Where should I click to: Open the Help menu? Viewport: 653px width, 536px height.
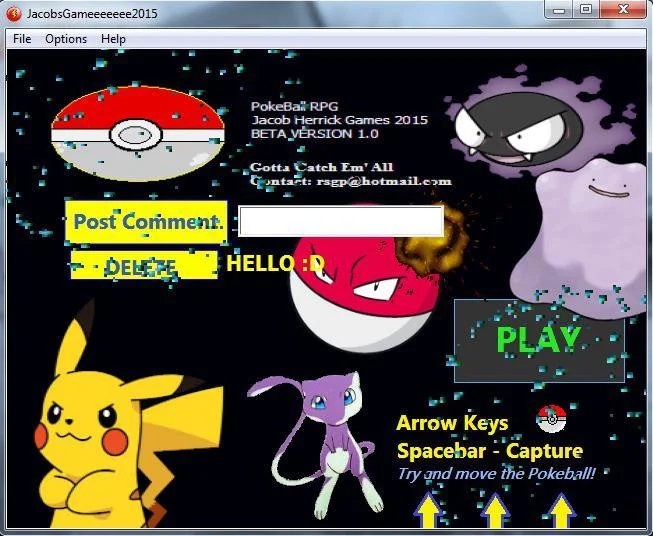[x=113, y=39]
